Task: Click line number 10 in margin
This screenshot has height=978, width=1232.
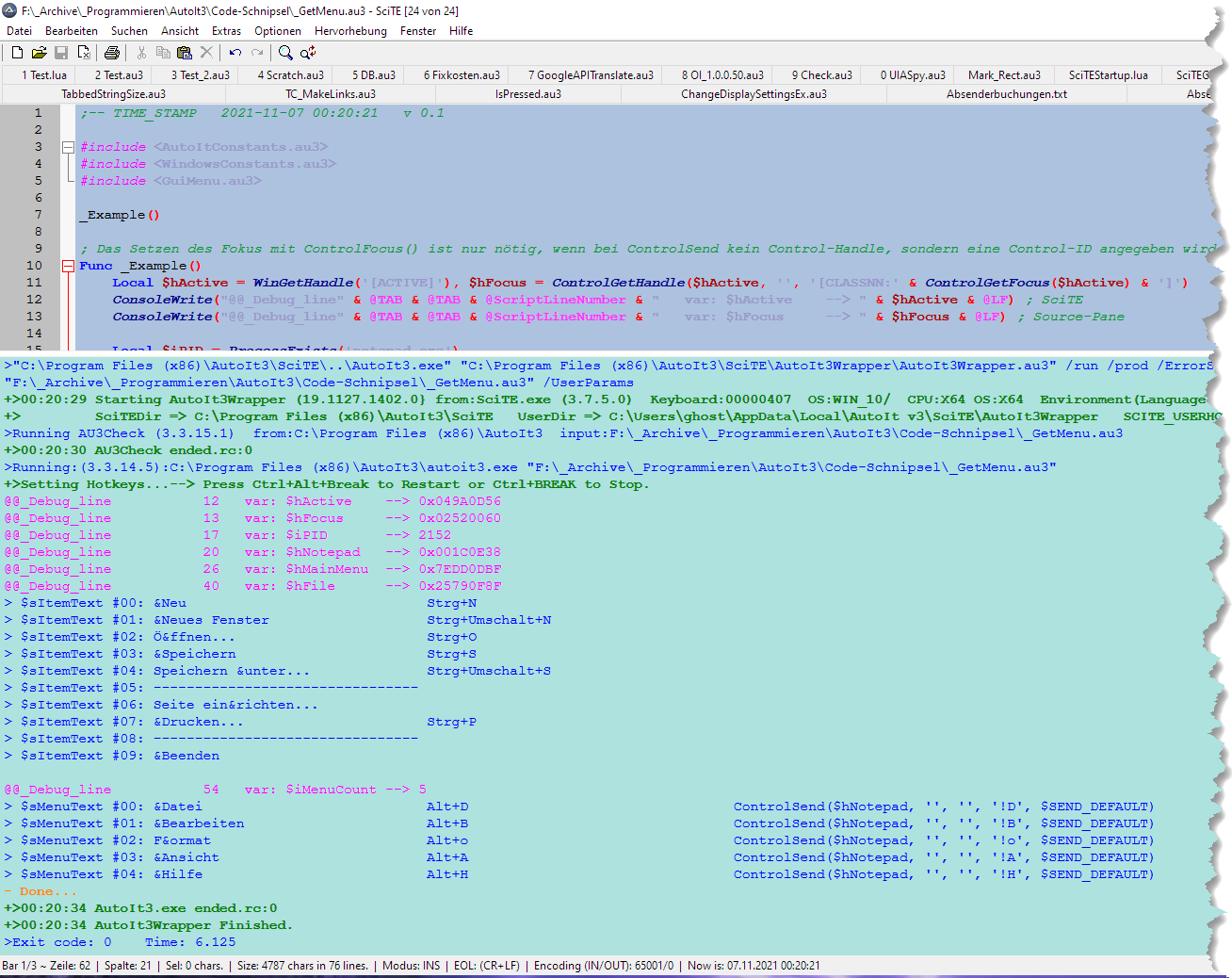Action: pos(34,266)
